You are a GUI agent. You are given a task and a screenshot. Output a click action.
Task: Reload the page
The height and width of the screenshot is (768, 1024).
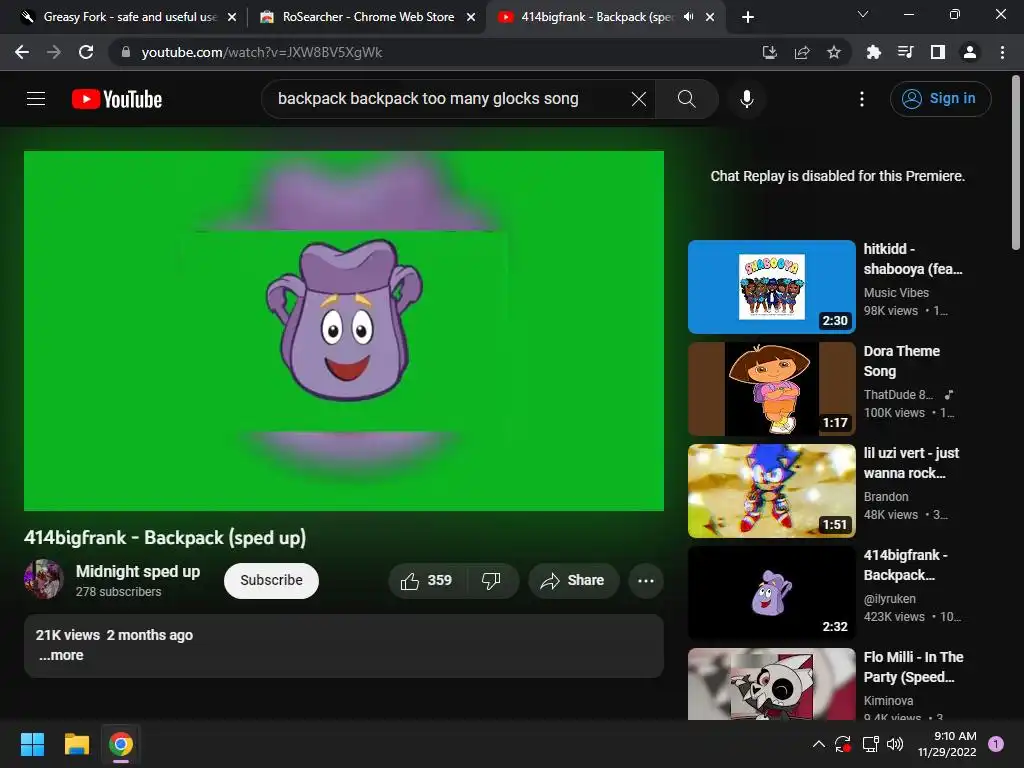[86, 52]
